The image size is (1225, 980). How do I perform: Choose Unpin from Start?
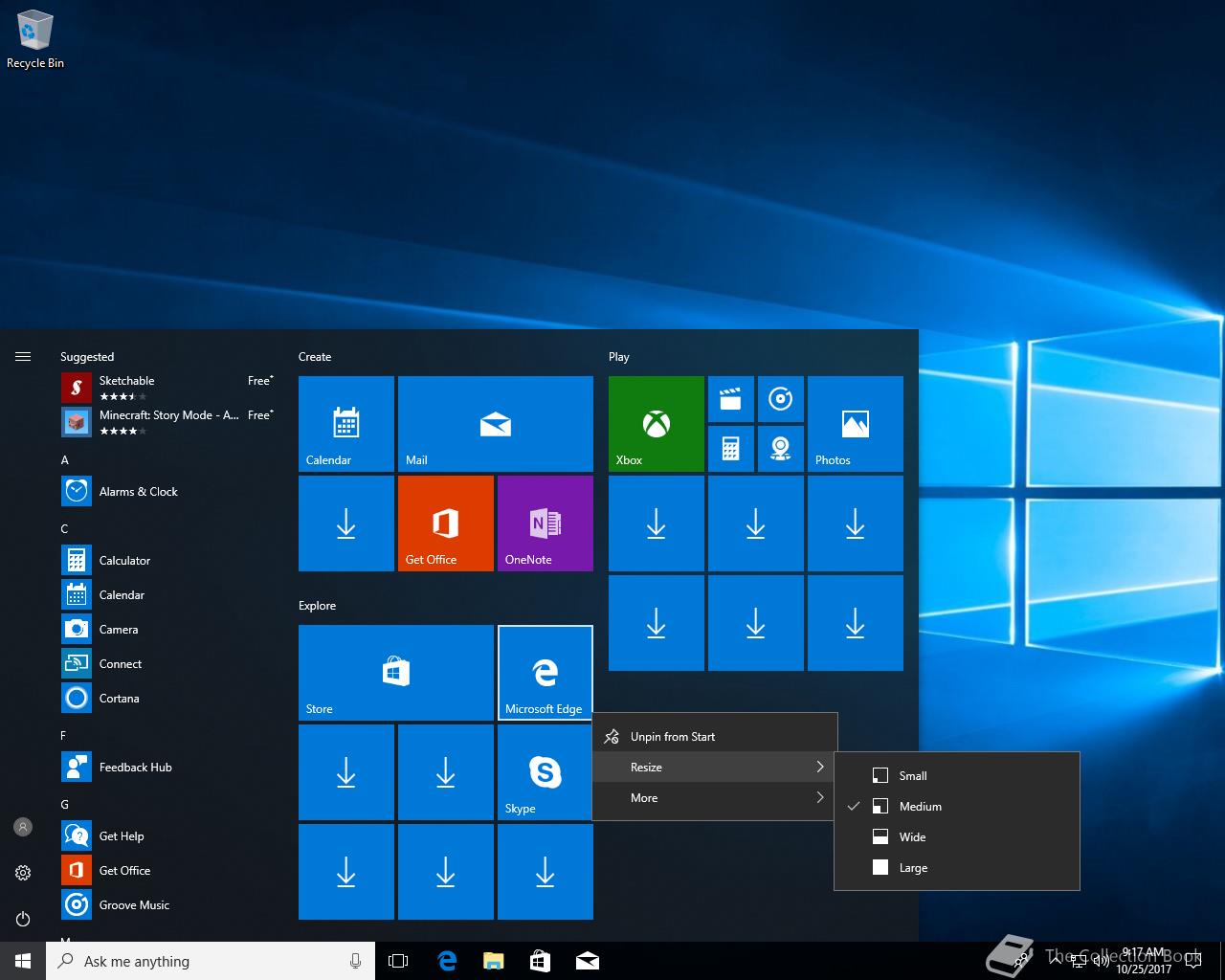click(715, 737)
